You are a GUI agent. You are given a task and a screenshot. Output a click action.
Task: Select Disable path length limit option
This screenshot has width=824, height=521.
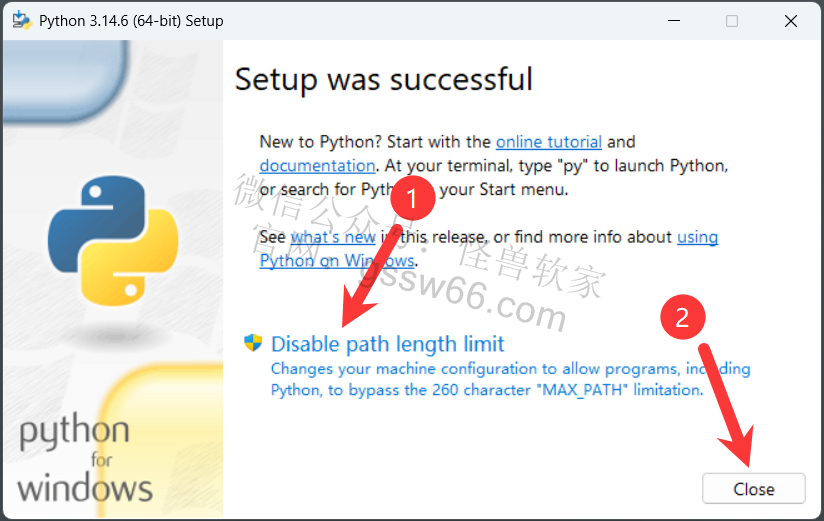387,344
